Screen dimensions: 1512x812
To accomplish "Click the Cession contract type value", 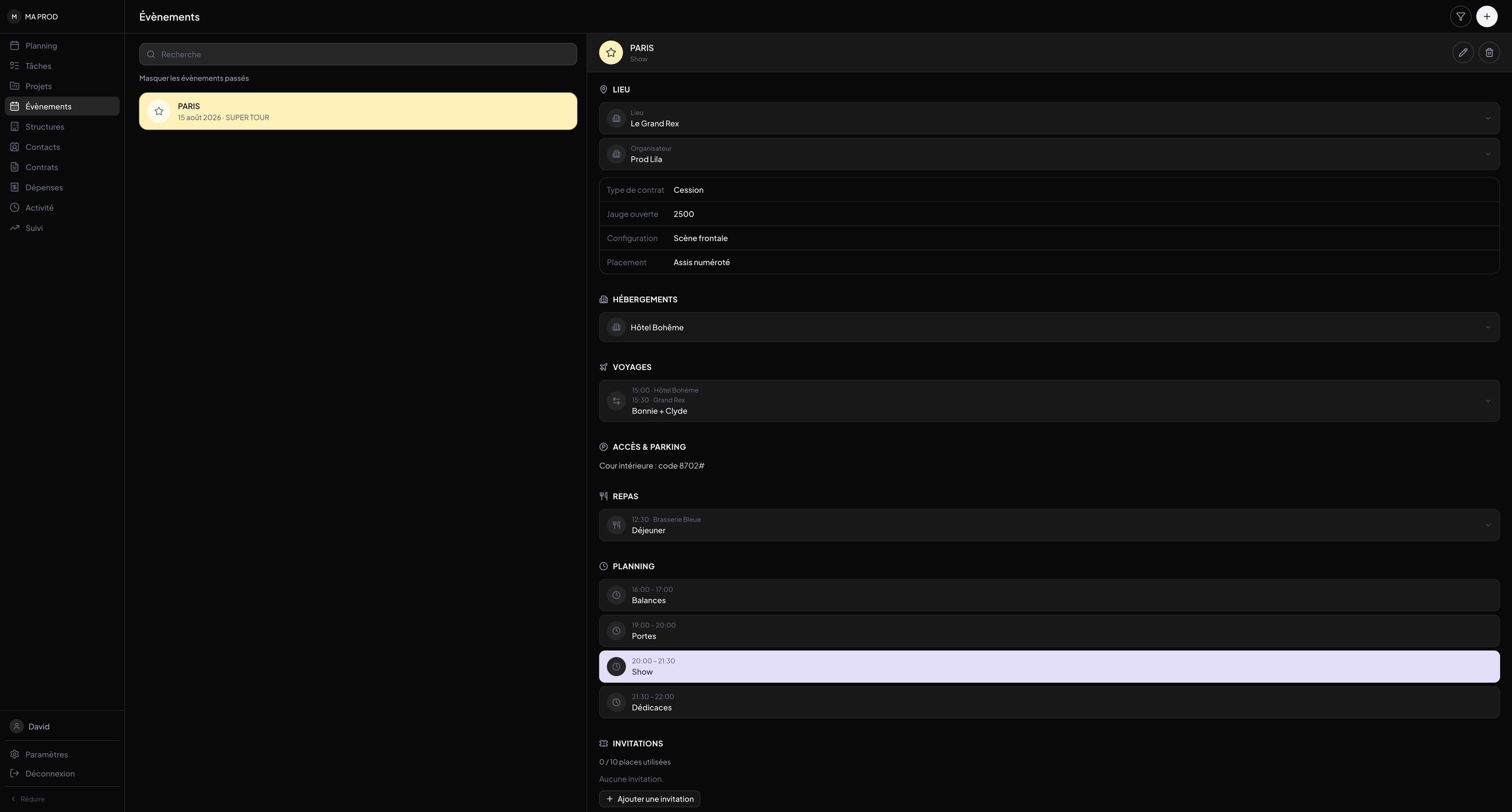I will pos(689,190).
